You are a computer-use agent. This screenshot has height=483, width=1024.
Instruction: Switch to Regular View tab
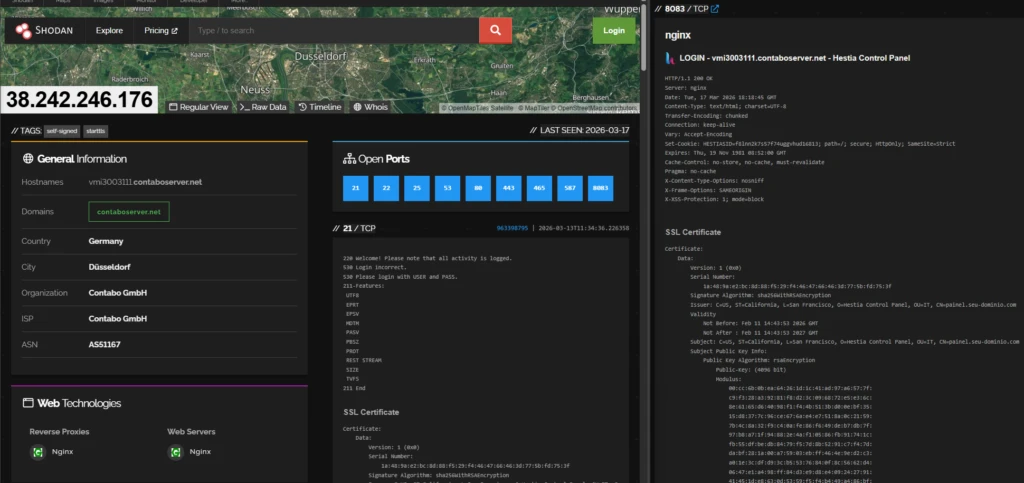198,106
